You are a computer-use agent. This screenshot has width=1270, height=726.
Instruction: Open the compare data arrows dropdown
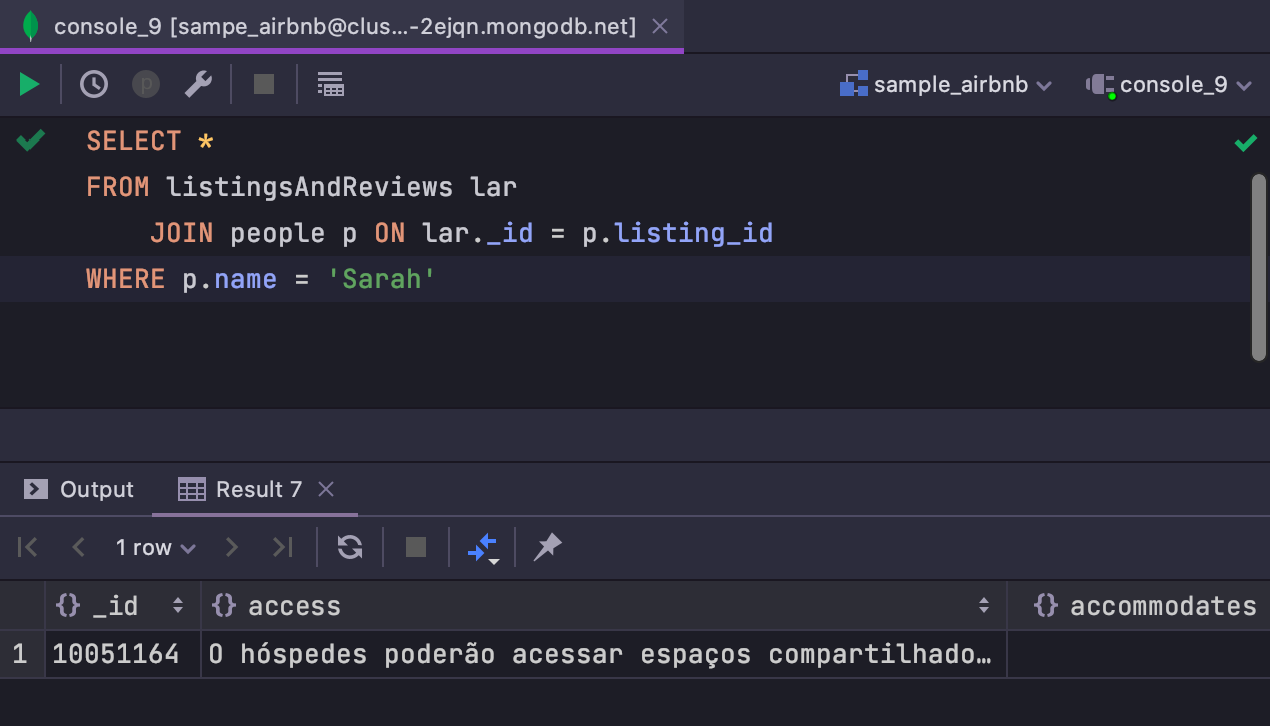[x=483, y=548]
